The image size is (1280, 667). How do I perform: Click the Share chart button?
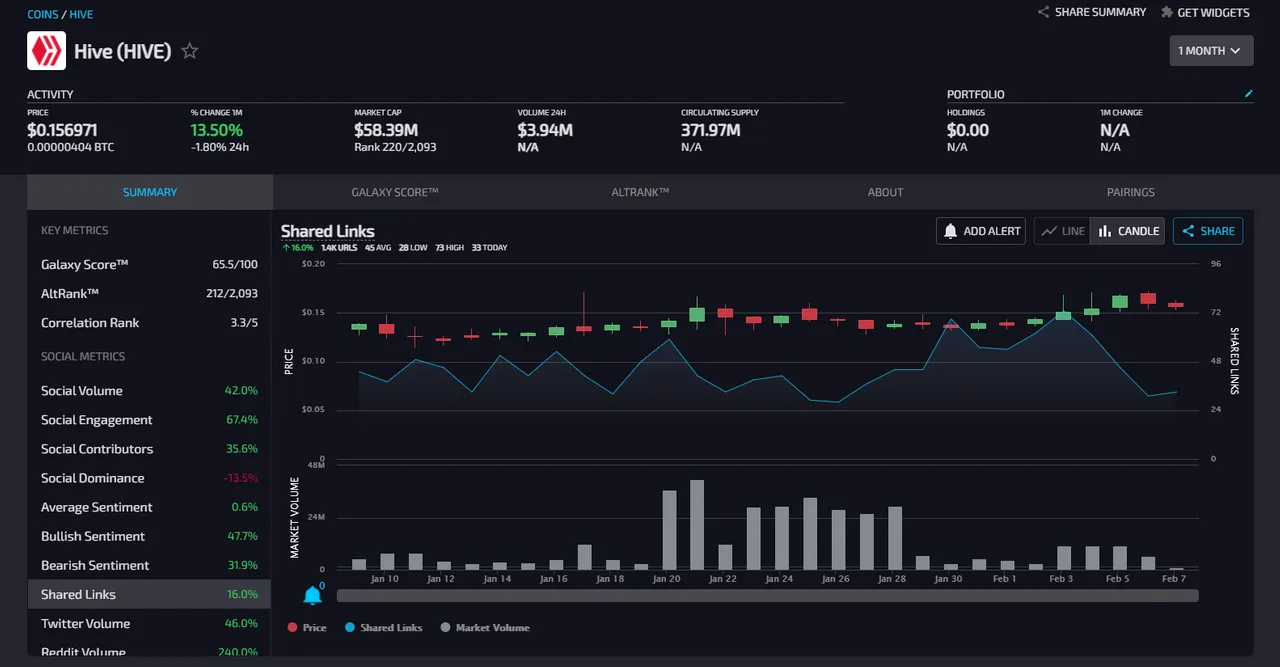(x=1208, y=231)
